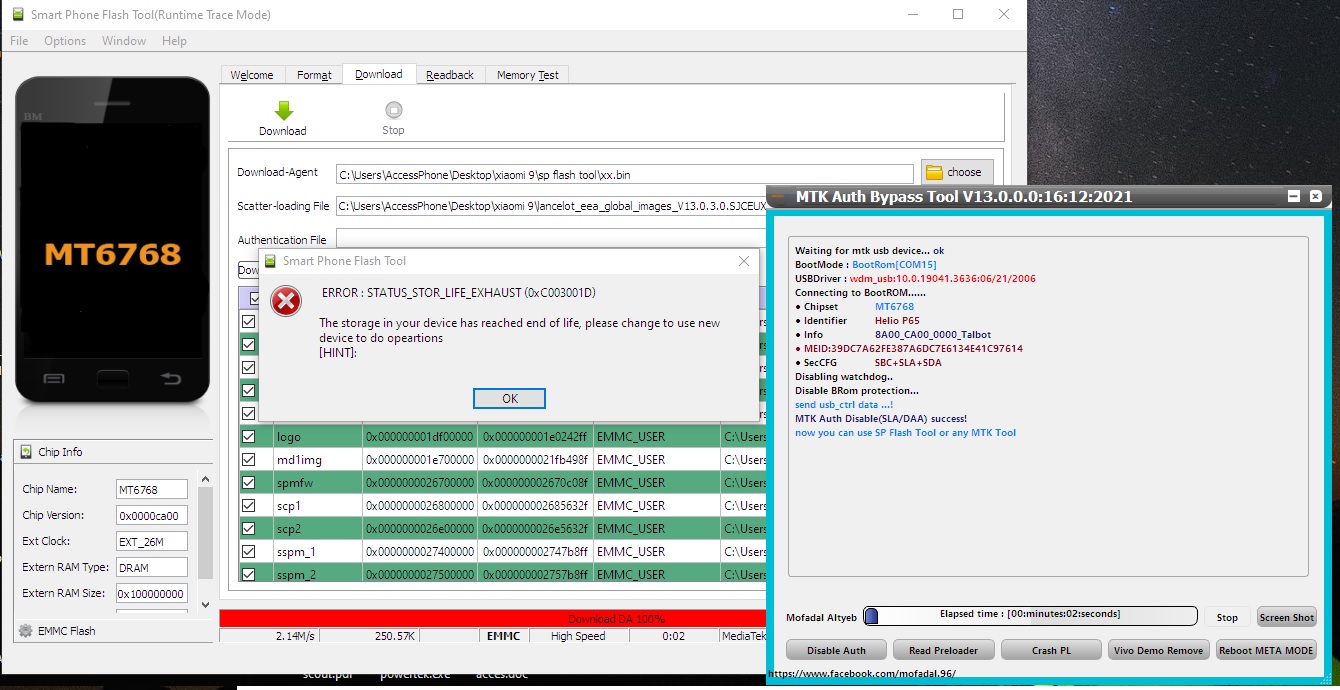Close the MTK Auth Bypass Tool window

[x=1315, y=197]
